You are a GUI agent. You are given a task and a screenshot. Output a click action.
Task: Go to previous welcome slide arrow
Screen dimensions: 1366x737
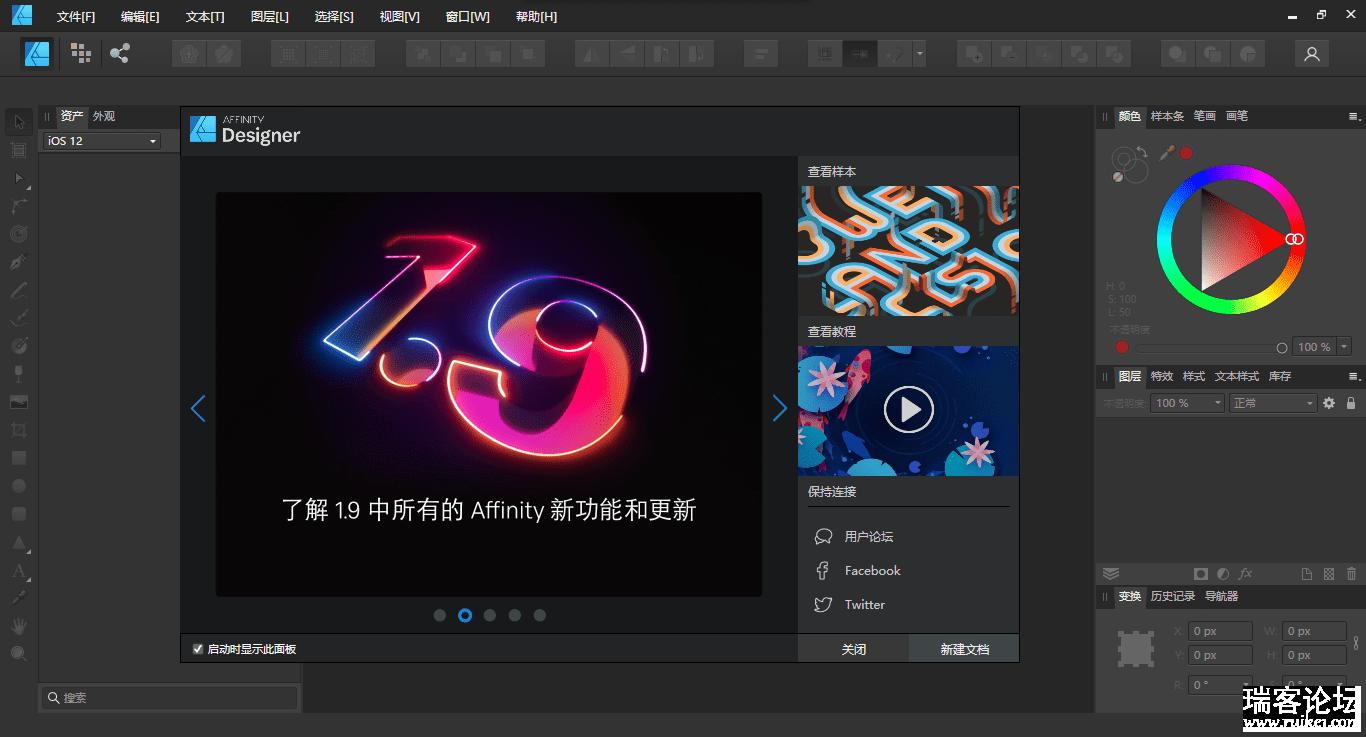pos(198,408)
